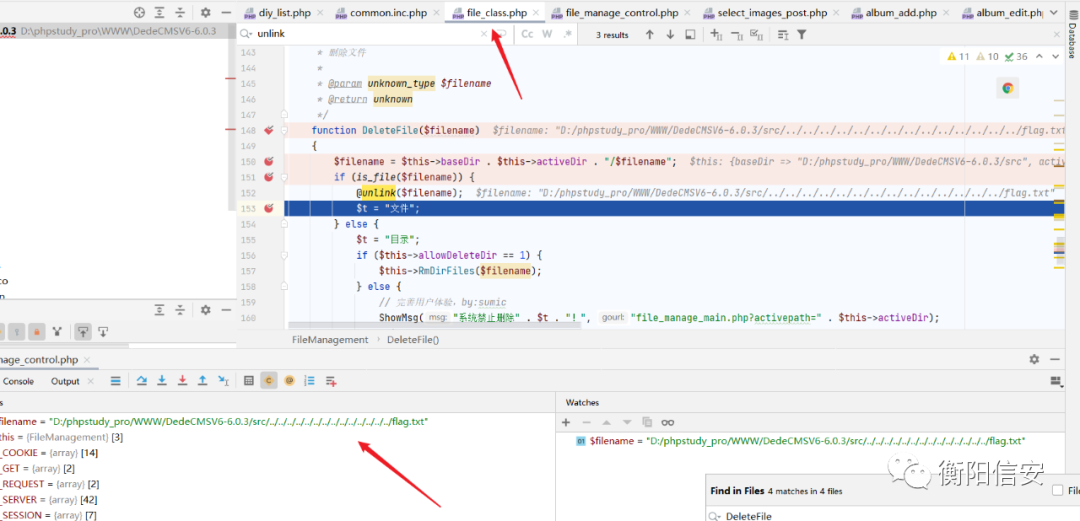Open debug panel settings gear
The image size is (1080, 521).
click(x=1034, y=359)
